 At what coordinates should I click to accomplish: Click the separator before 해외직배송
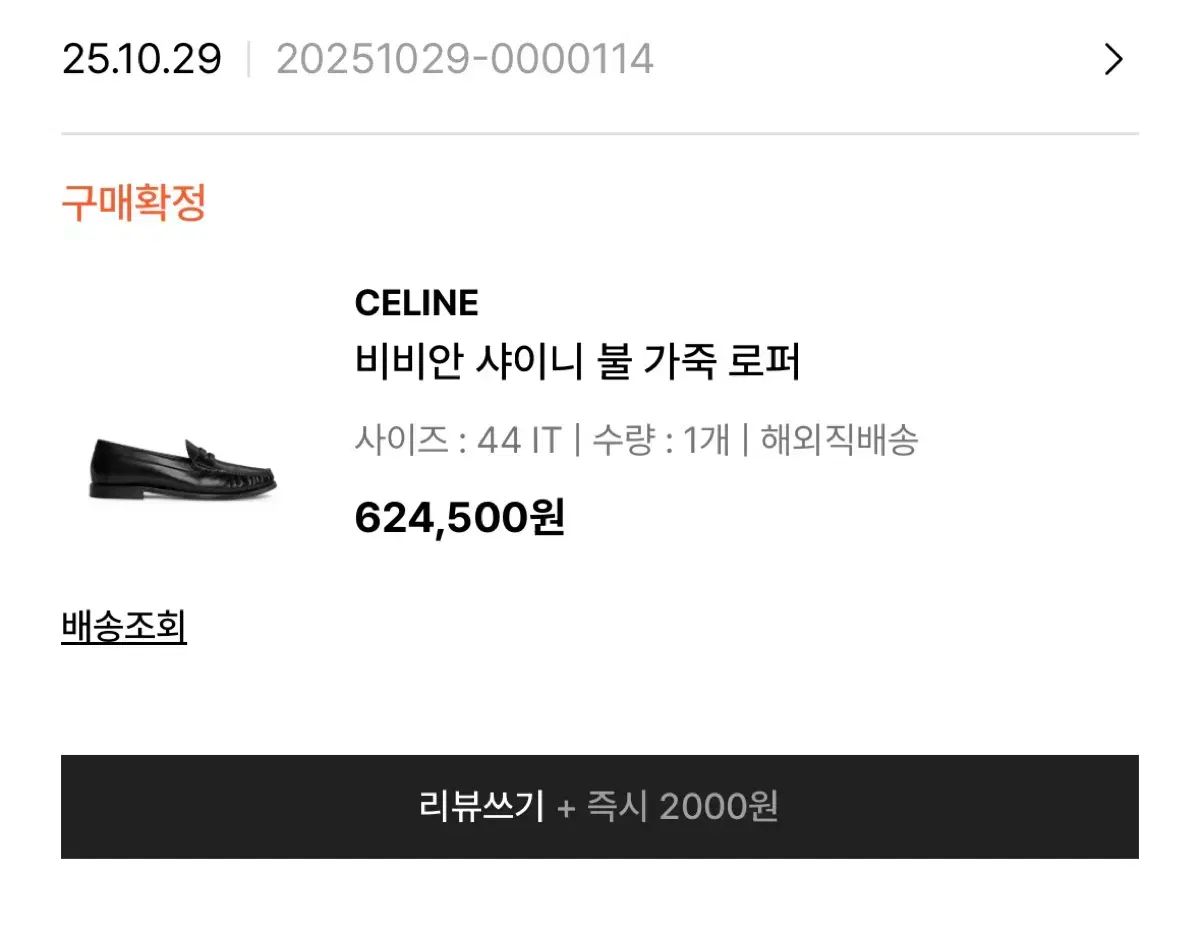745,440
